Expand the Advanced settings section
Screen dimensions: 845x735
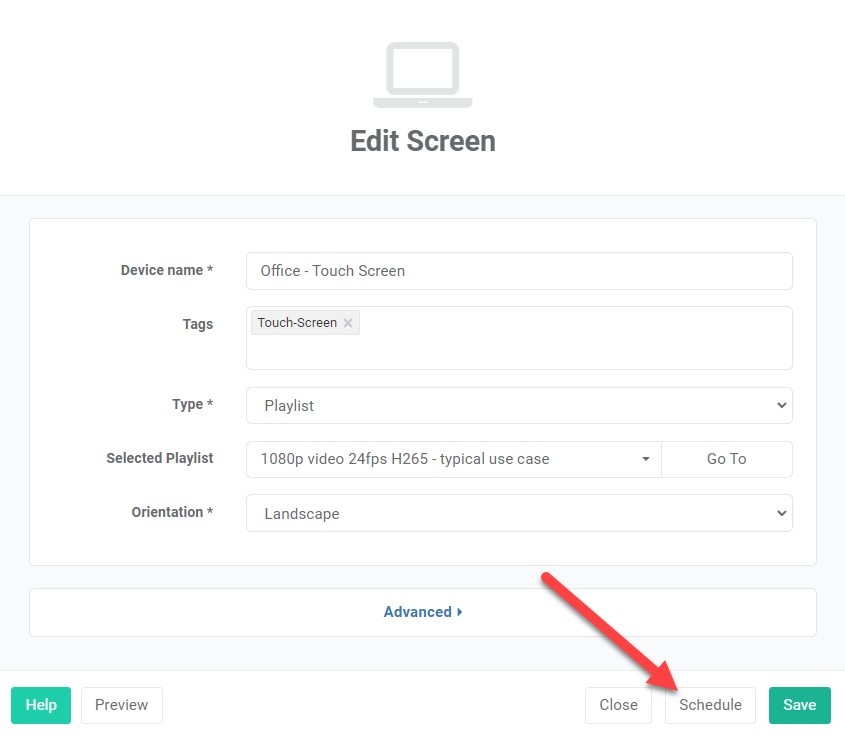tap(422, 612)
